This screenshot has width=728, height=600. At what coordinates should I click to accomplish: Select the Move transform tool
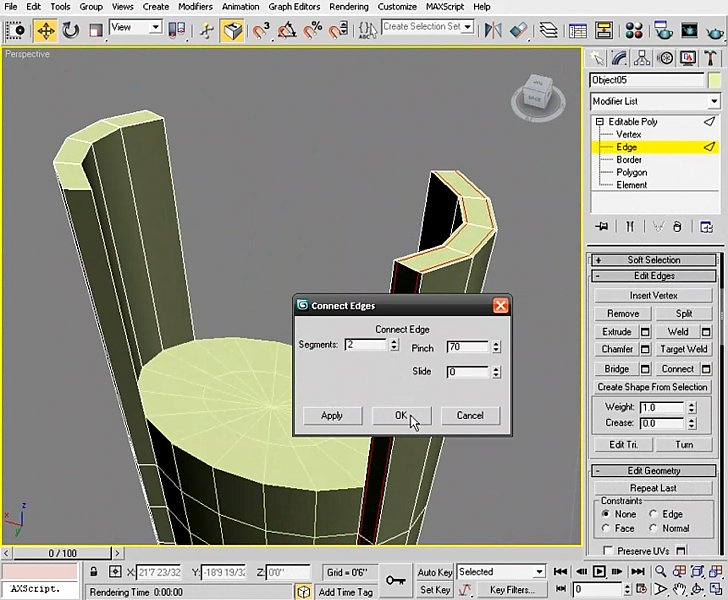[x=46, y=30]
